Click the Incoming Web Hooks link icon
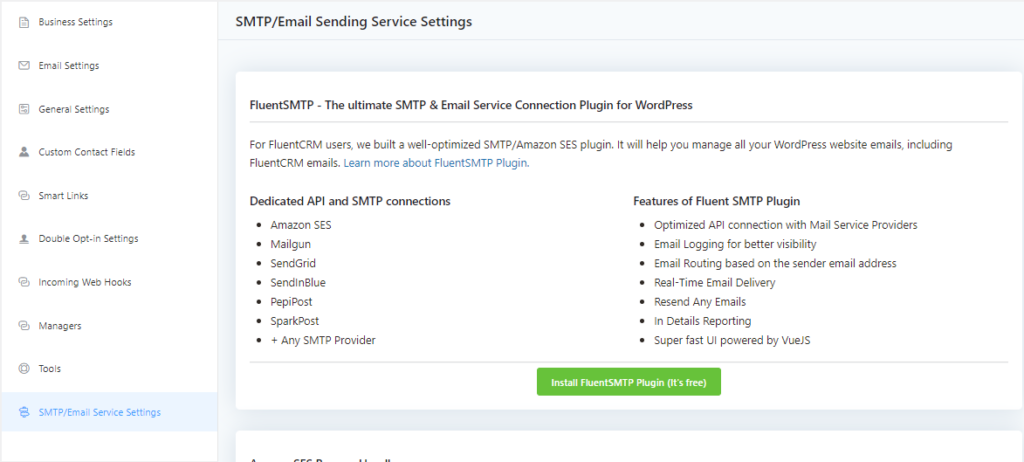1024x462 pixels. [24, 282]
